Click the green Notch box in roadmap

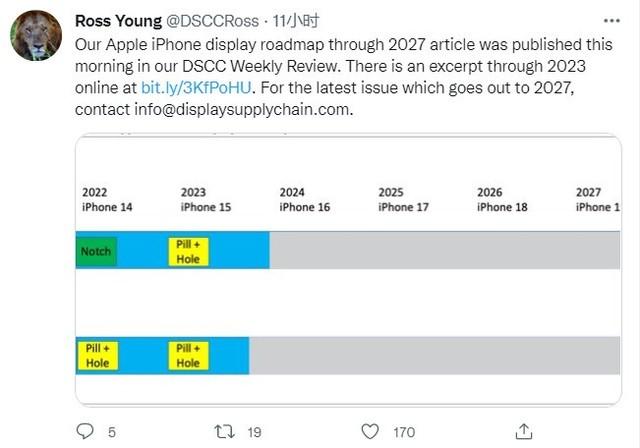coord(96,251)
